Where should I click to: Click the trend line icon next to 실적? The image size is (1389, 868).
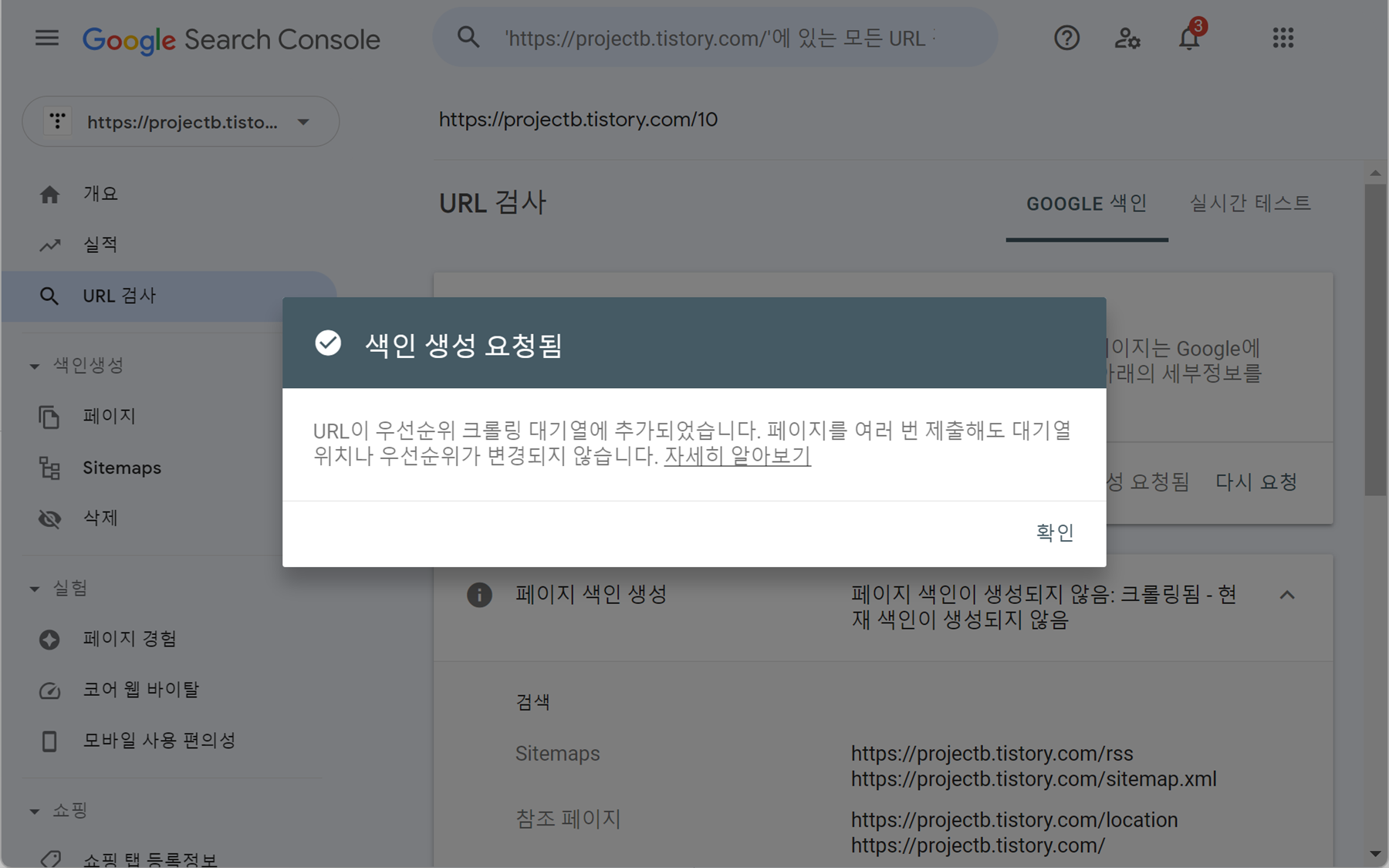click(x=49, y=245)
